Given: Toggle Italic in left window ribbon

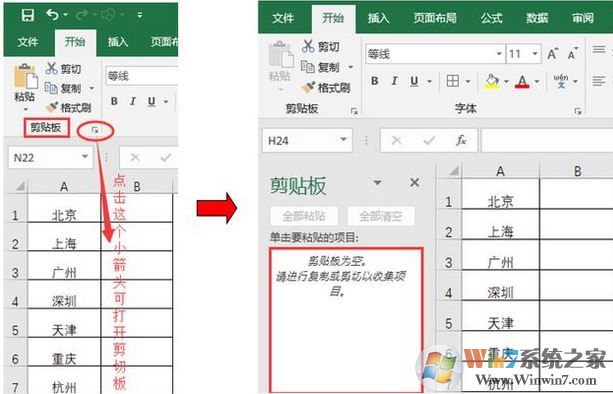Looking at the screenshot, I should (133, 101).
